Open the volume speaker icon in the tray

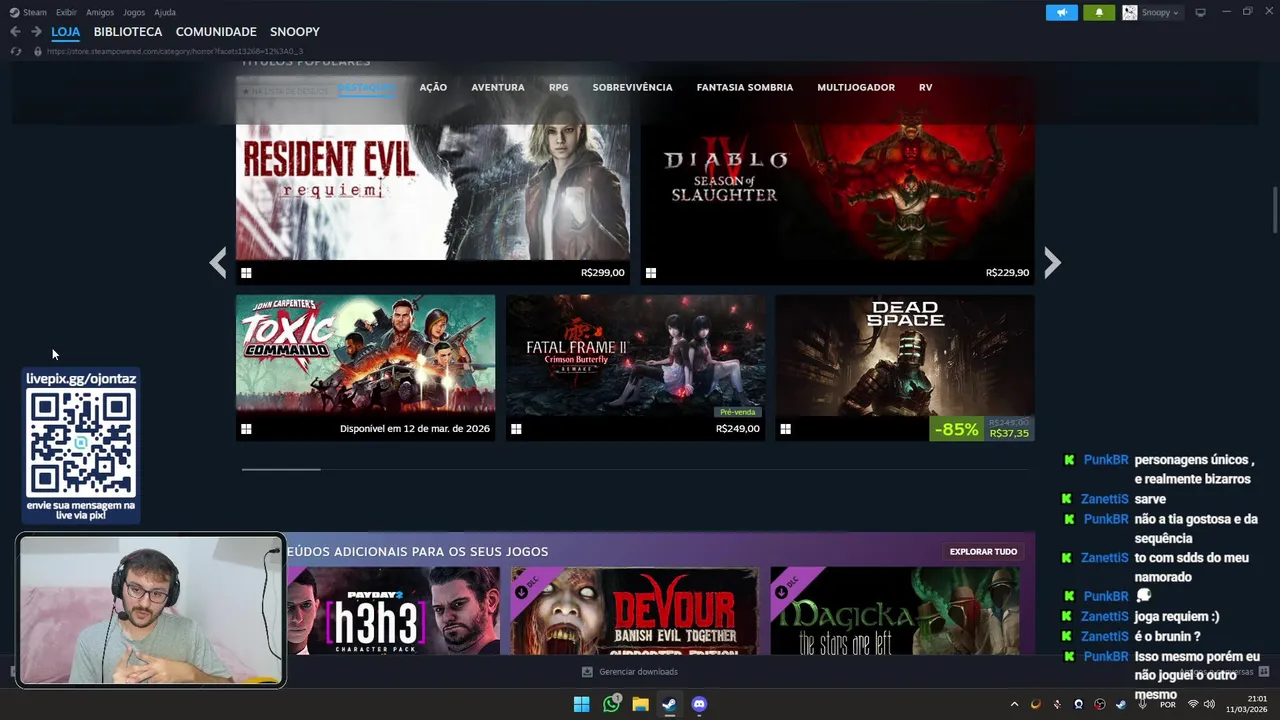click(x=1209, y=704)
